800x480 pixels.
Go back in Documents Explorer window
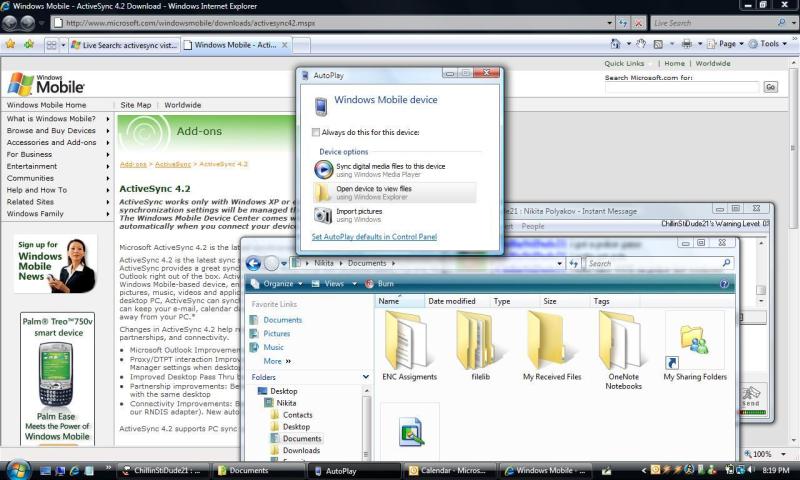(253, 263)
